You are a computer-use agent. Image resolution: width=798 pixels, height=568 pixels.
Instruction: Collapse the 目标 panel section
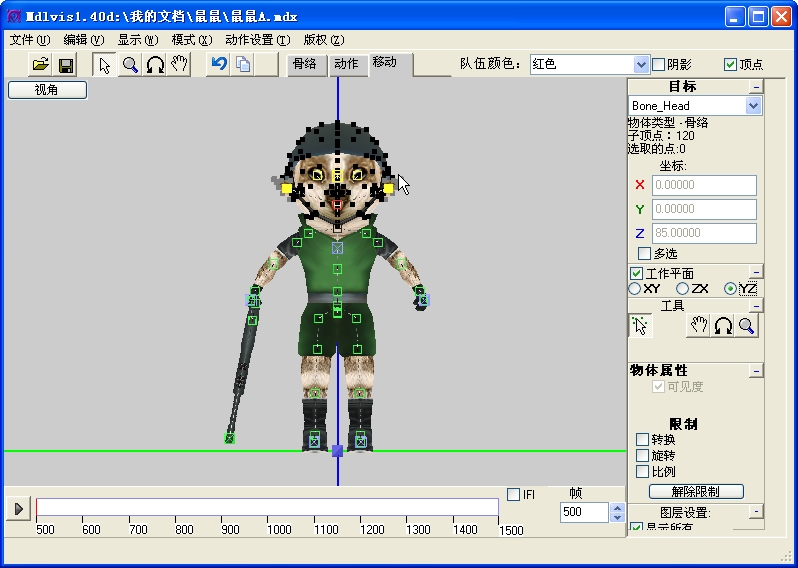(x=756, y=87)
